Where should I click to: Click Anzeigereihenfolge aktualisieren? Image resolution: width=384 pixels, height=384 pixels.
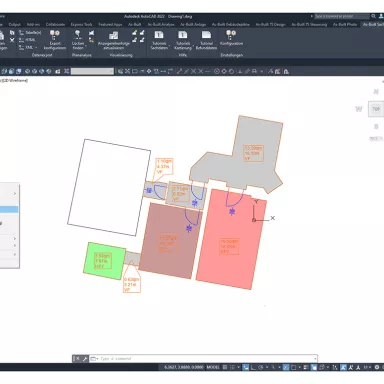tap(114, 40)
